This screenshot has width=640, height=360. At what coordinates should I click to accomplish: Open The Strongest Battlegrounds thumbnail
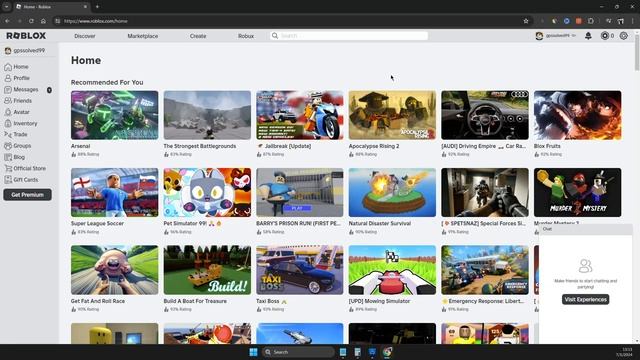coord(207,115)
